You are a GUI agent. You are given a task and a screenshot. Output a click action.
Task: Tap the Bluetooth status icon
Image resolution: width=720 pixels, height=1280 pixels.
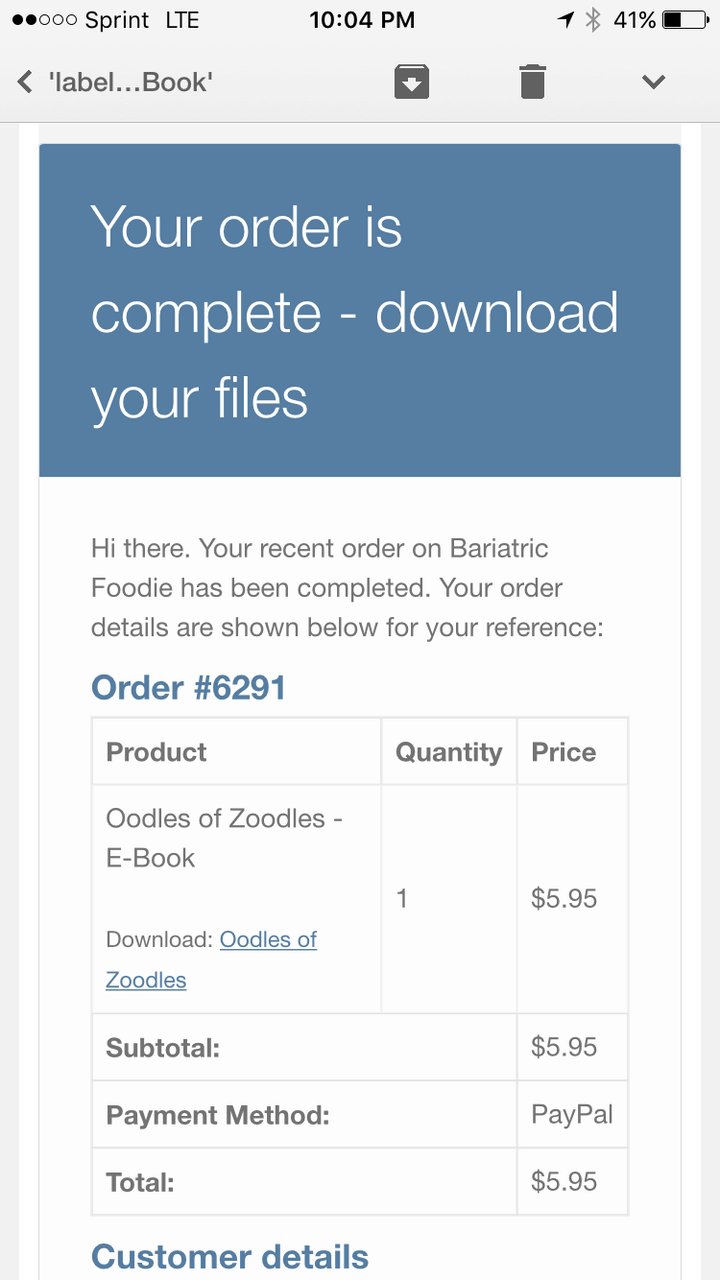pos(592,20)
